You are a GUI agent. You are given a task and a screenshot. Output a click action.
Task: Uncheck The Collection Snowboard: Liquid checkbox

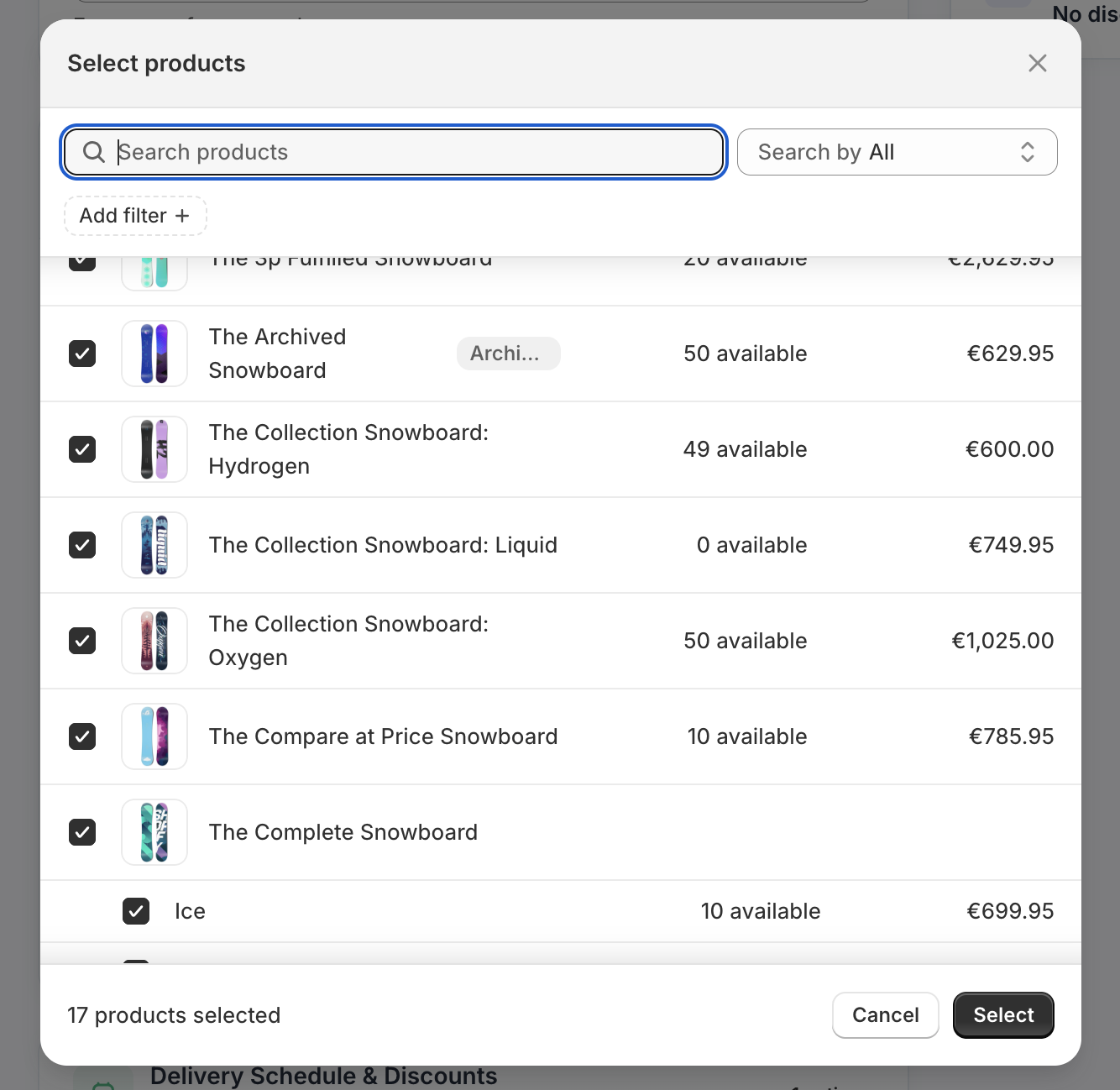82,545
